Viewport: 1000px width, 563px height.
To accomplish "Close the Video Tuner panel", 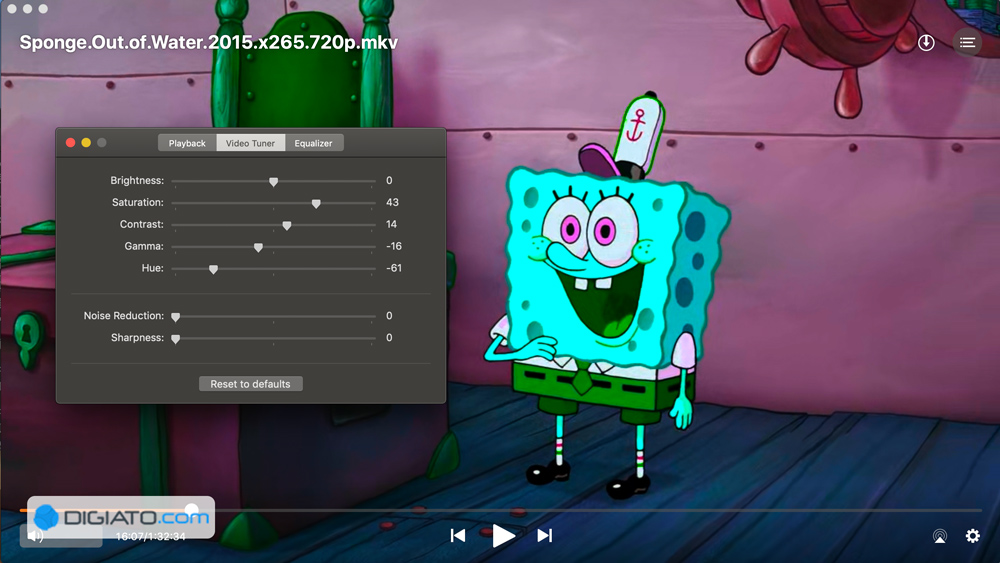I will click(71, 143).
